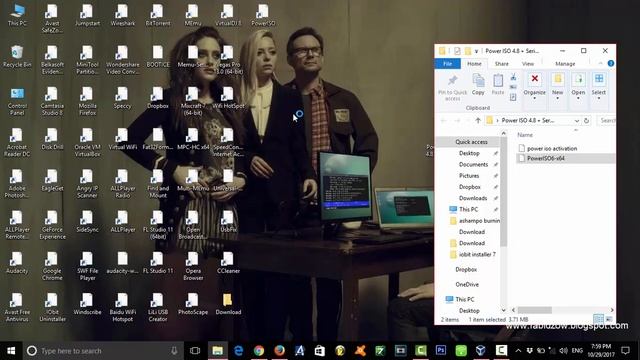
Task: Open Quick Access Toolbar customize dropdown arrow
Action: [476, 51]
